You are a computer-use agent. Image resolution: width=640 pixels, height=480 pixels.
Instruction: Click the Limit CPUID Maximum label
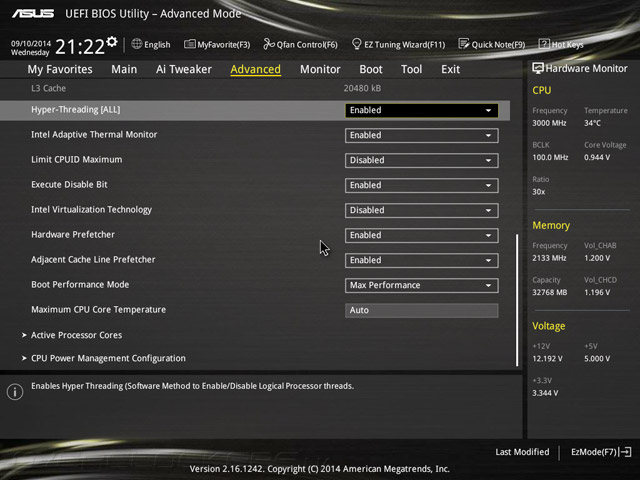pyautogui.click(x=76, y=160)
